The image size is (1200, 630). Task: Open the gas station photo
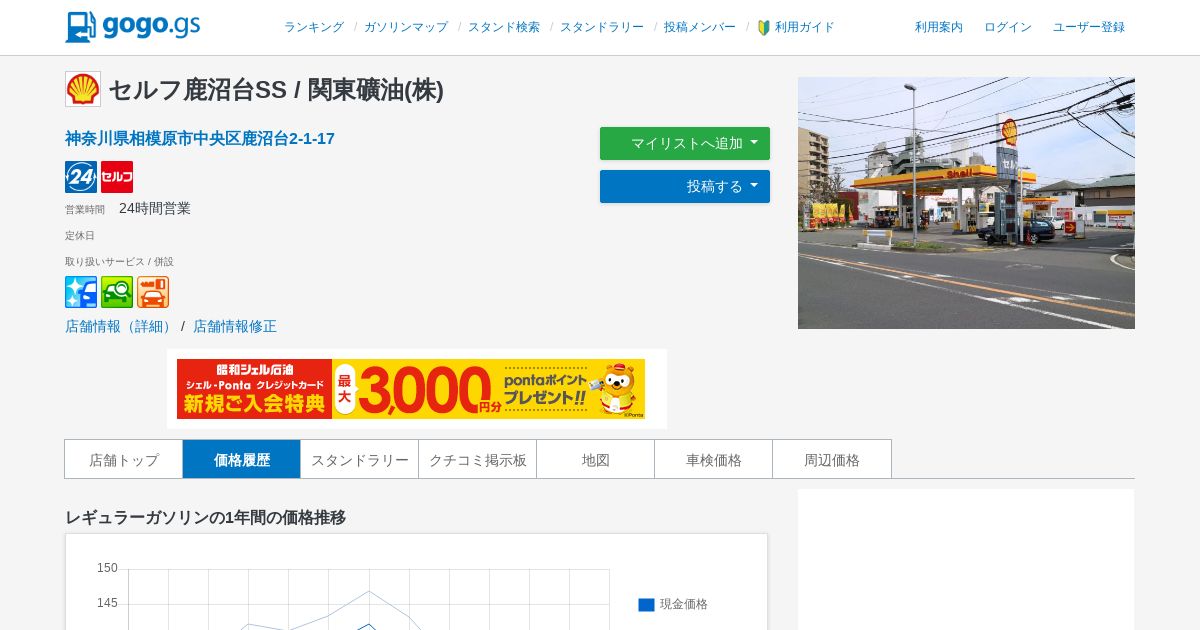coord(966,203)
